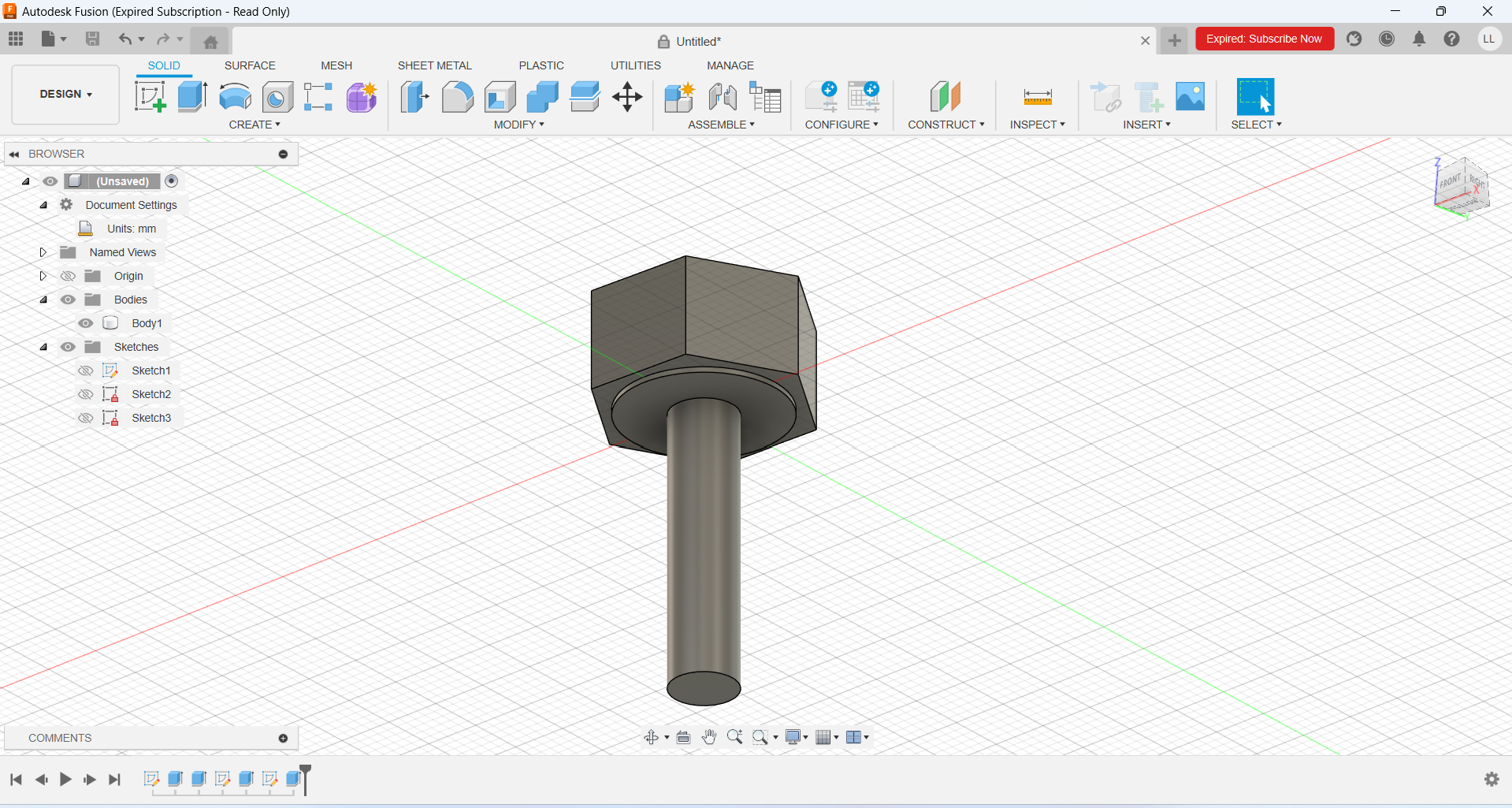The image size is (1512, 808).
Task: Hide Body1 with its eye icon
Action: coord(86,323)
